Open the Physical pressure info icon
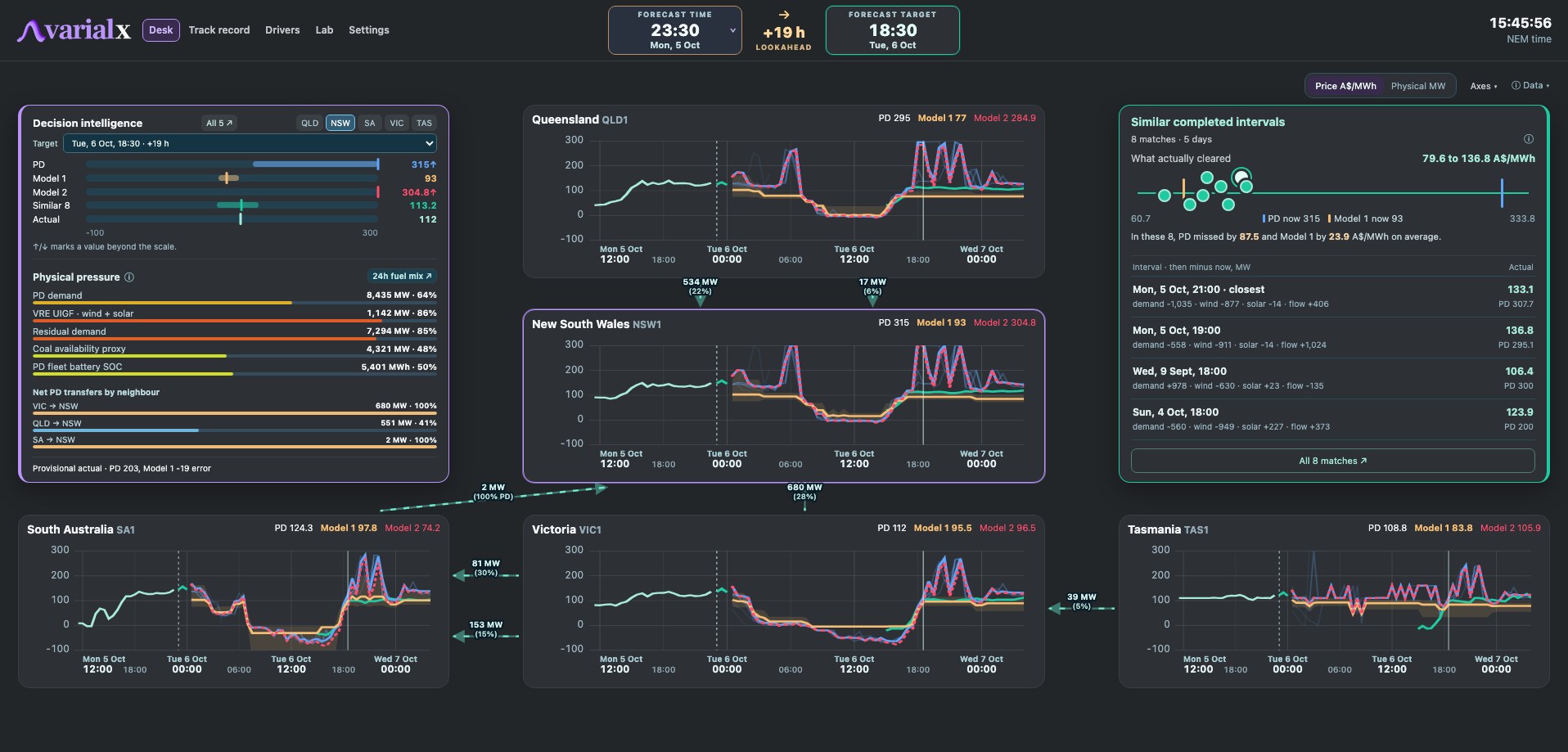 (x=128, y=277)
